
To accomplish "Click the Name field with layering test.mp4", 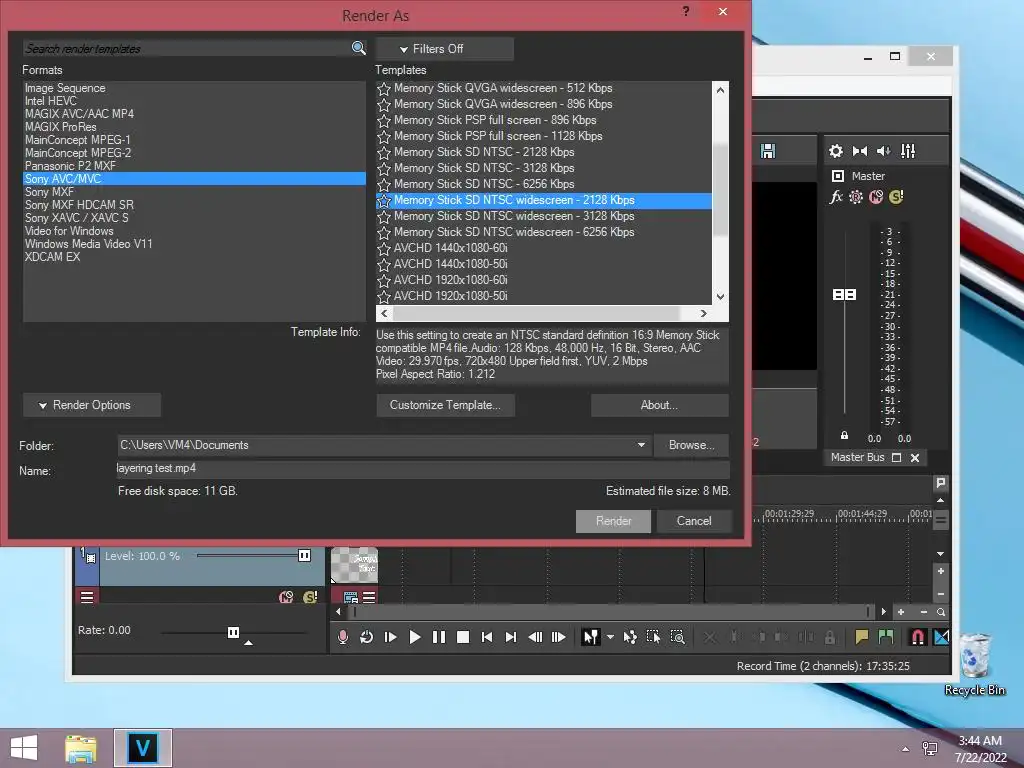I will point(423,469).
